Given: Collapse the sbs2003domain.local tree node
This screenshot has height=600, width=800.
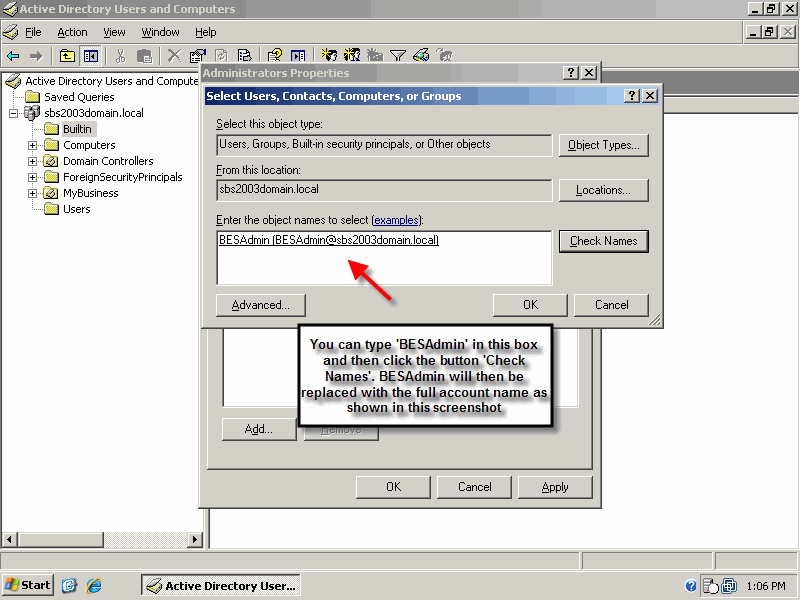Looking at the screenshot, I should pyautogui.click(x=13, y=113).
